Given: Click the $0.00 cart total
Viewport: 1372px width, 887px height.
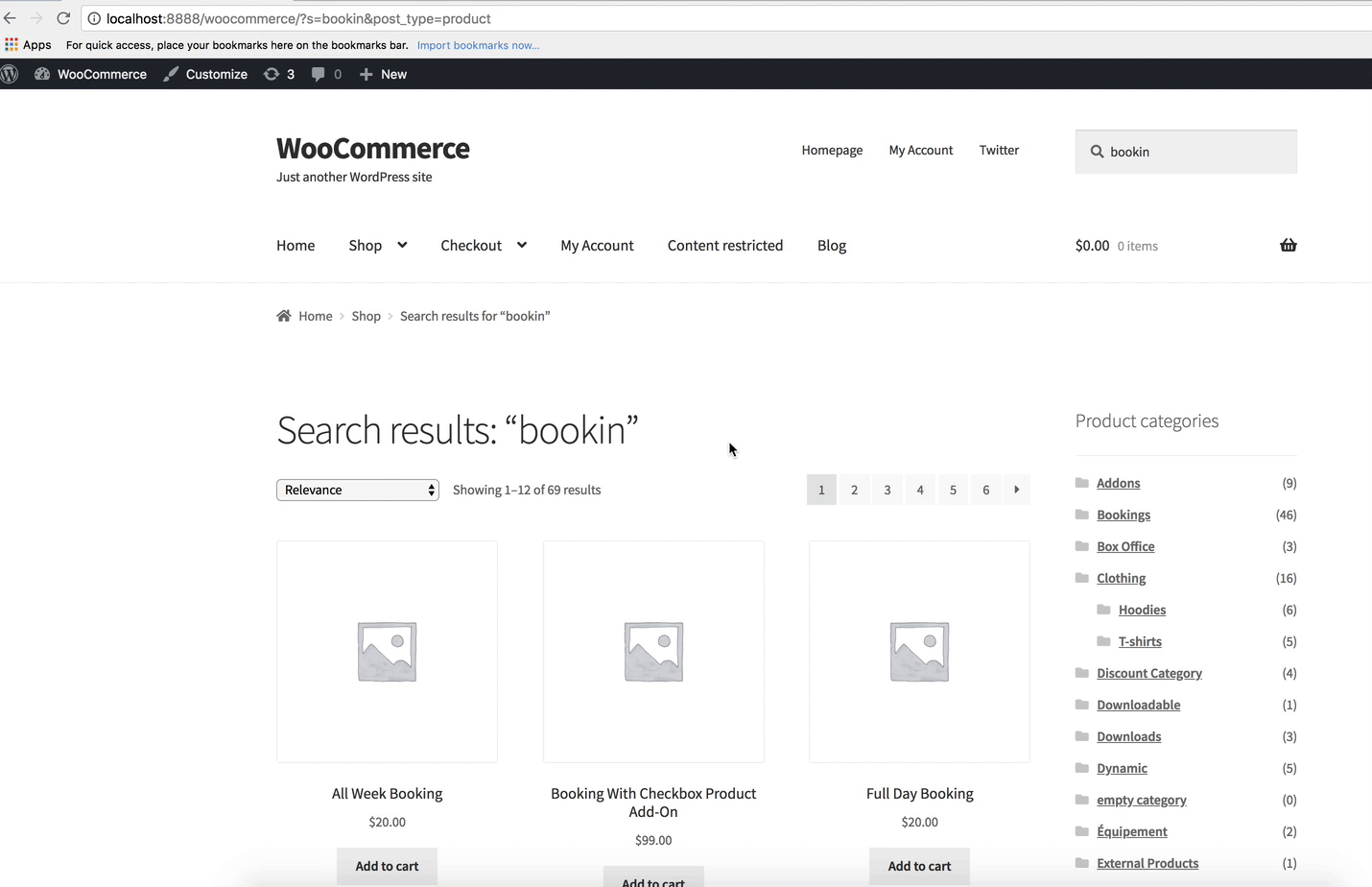Looking at the screenshot, I should (1092, 246).
